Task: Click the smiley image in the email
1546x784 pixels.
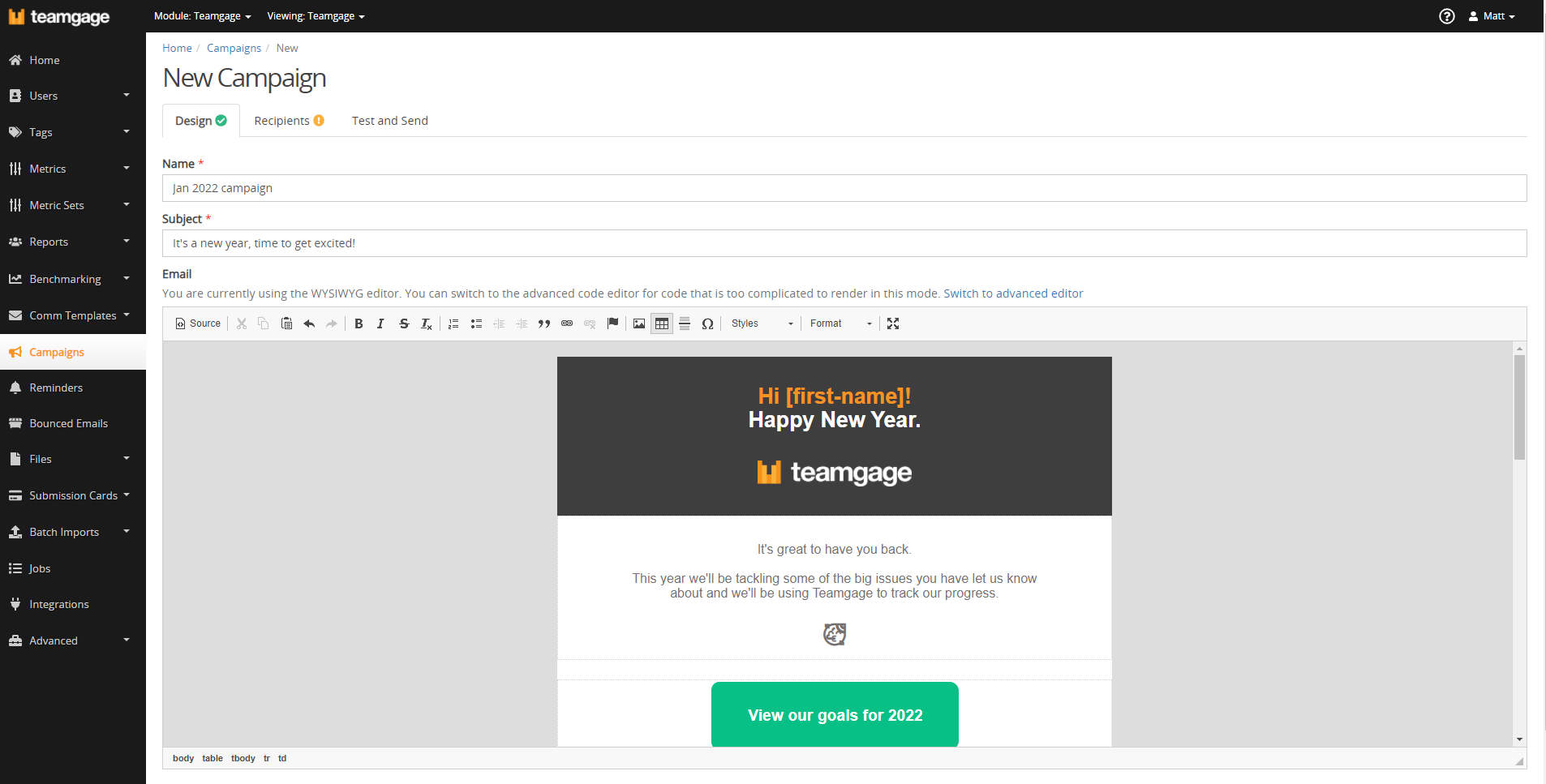Action: tap(835, 634)
